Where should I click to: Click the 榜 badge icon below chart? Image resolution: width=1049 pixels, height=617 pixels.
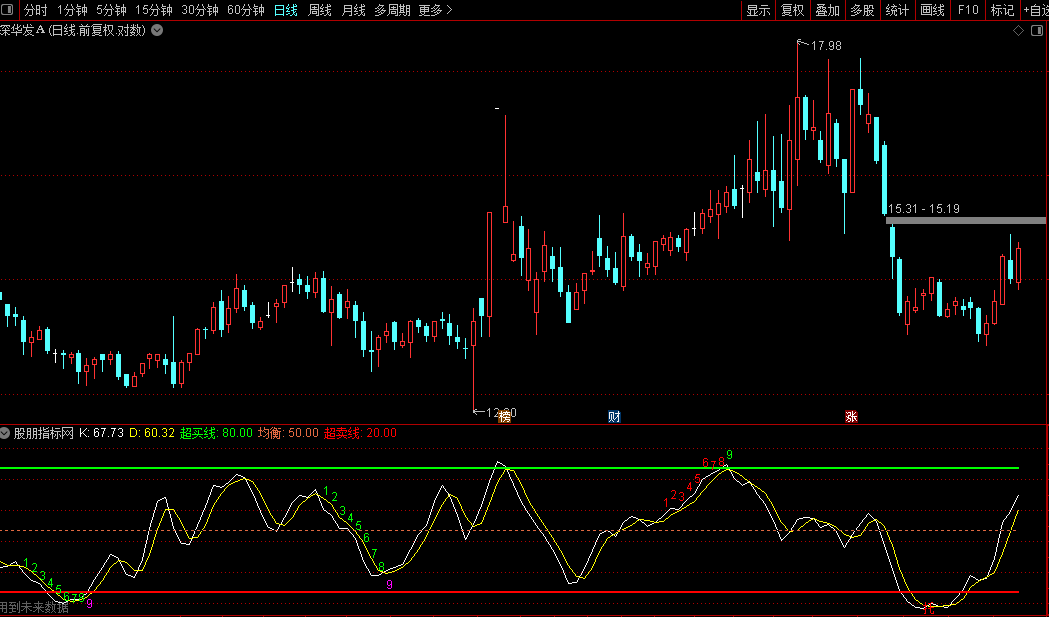[x=504, y=417]
